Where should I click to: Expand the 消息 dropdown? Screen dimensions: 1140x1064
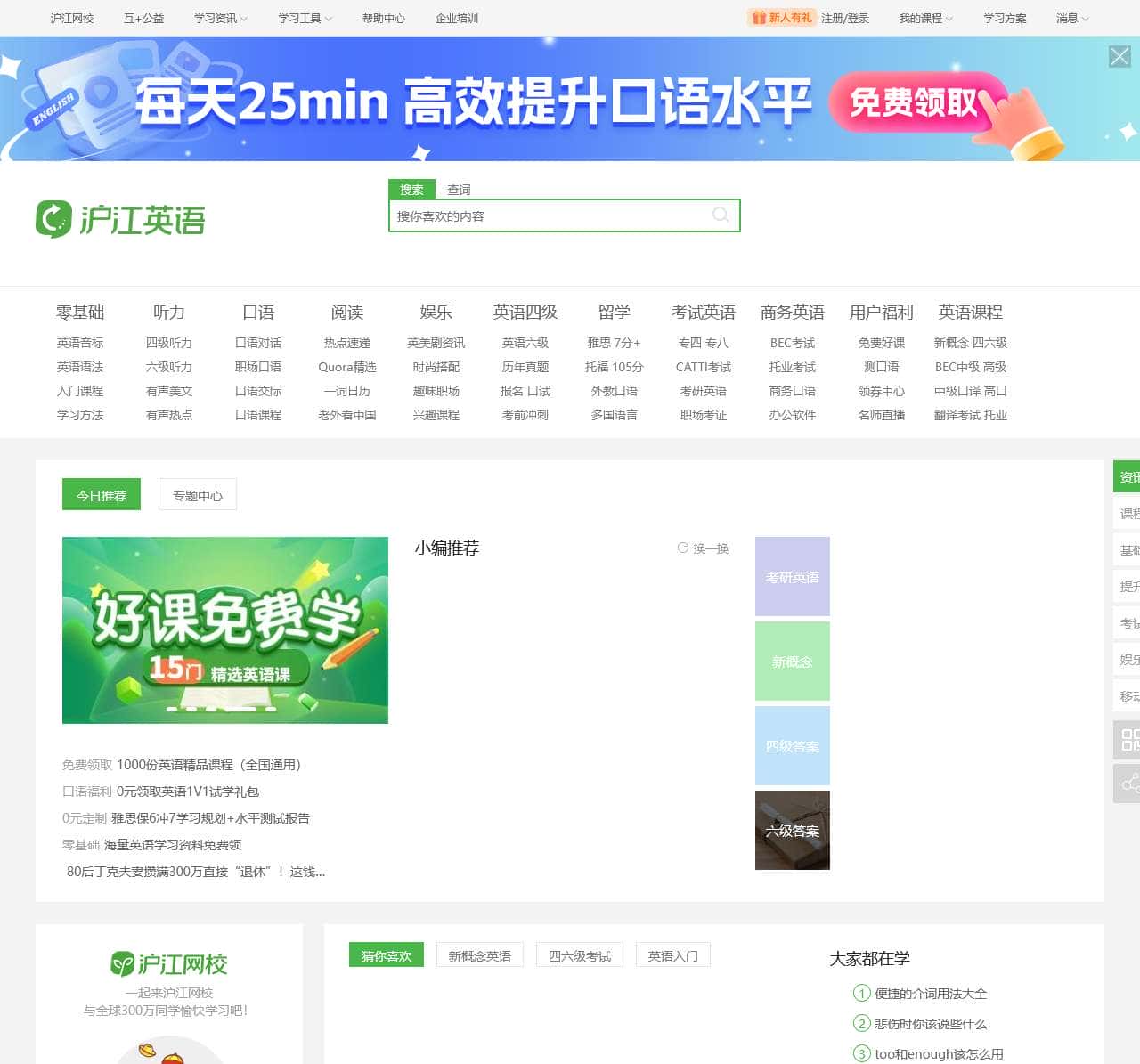pos(1072,18)
